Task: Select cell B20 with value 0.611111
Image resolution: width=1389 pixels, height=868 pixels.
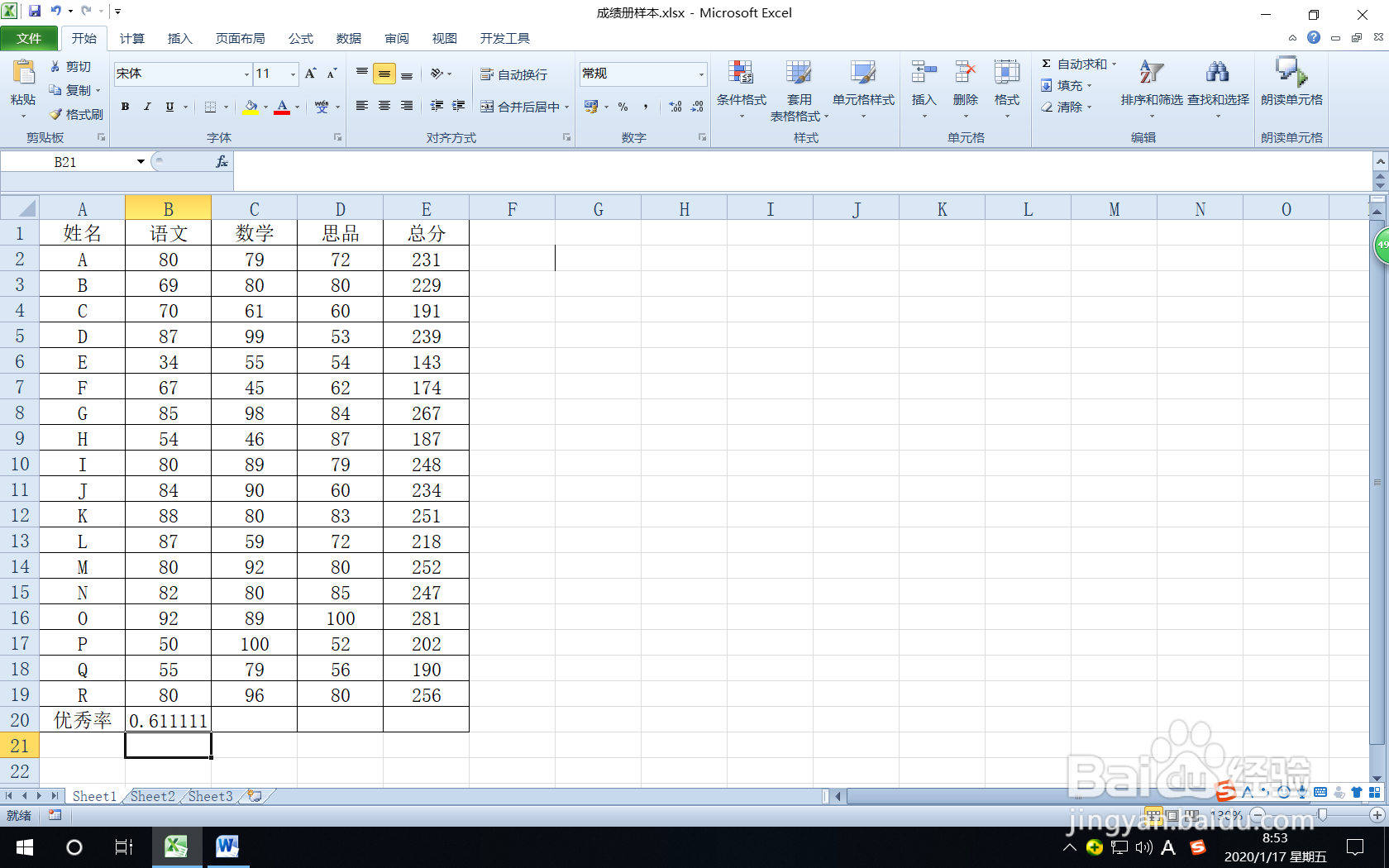Action: [169, 720]
